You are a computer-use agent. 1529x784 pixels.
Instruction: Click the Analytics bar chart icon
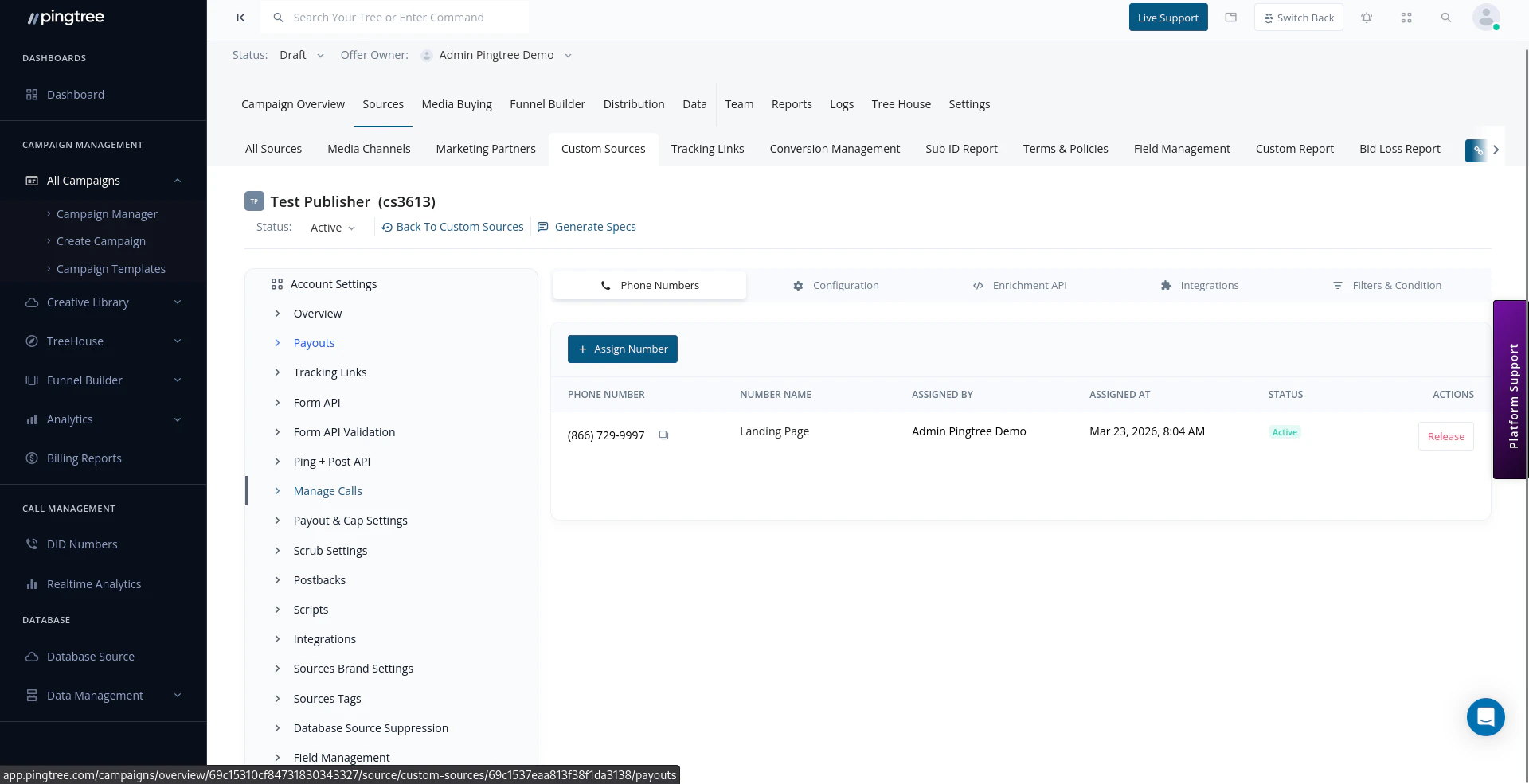click(x=32, y=419)
